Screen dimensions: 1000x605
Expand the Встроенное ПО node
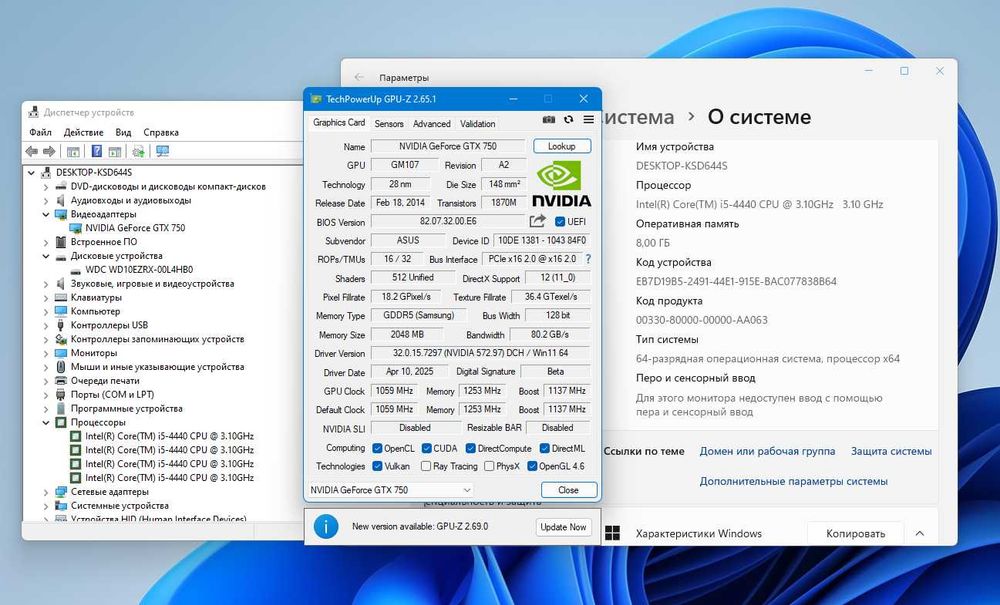click(x=46, y=242)
